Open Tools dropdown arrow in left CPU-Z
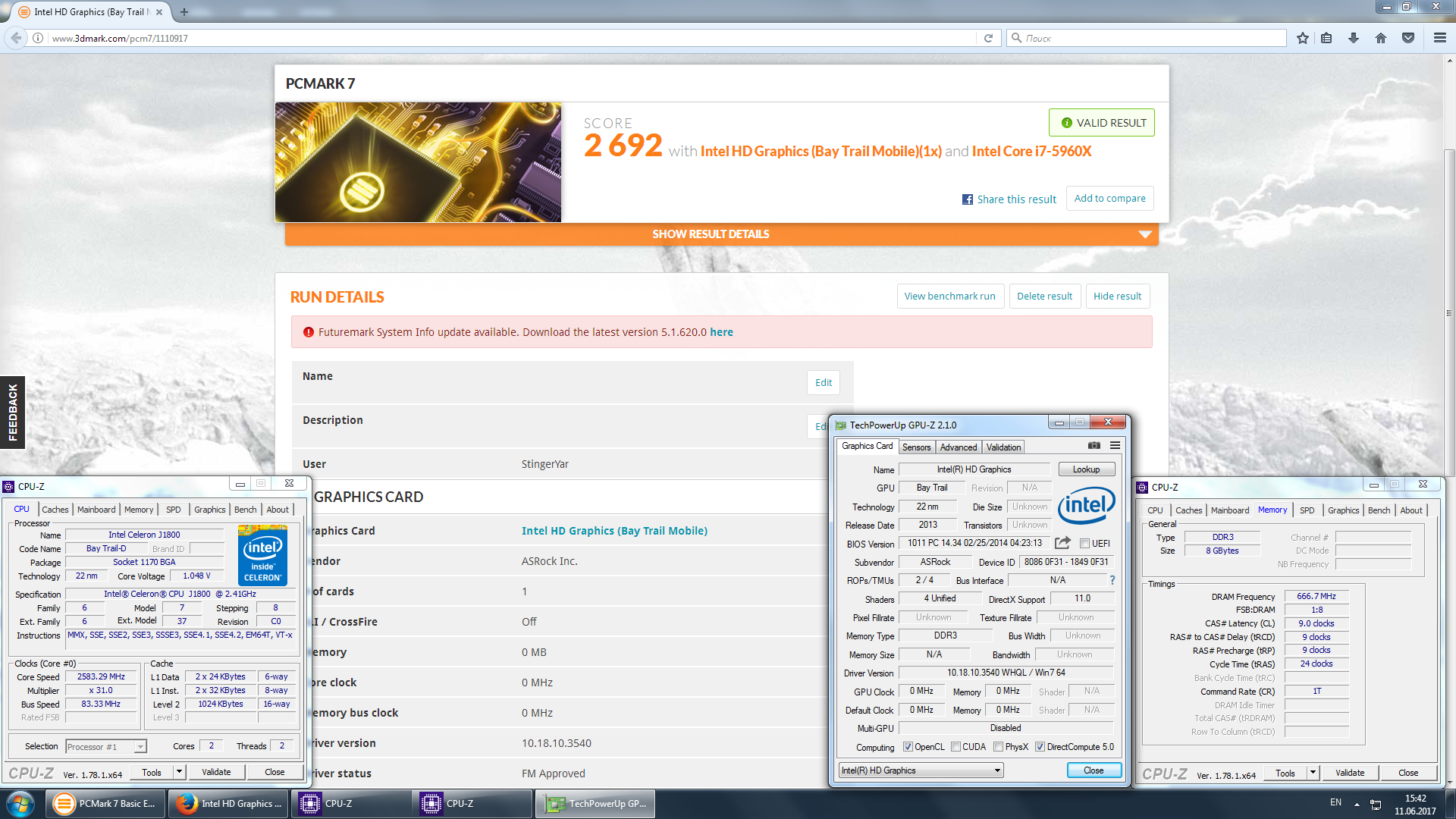The width and height of the screenshot is (1456, 819). [x=180, y=772]
